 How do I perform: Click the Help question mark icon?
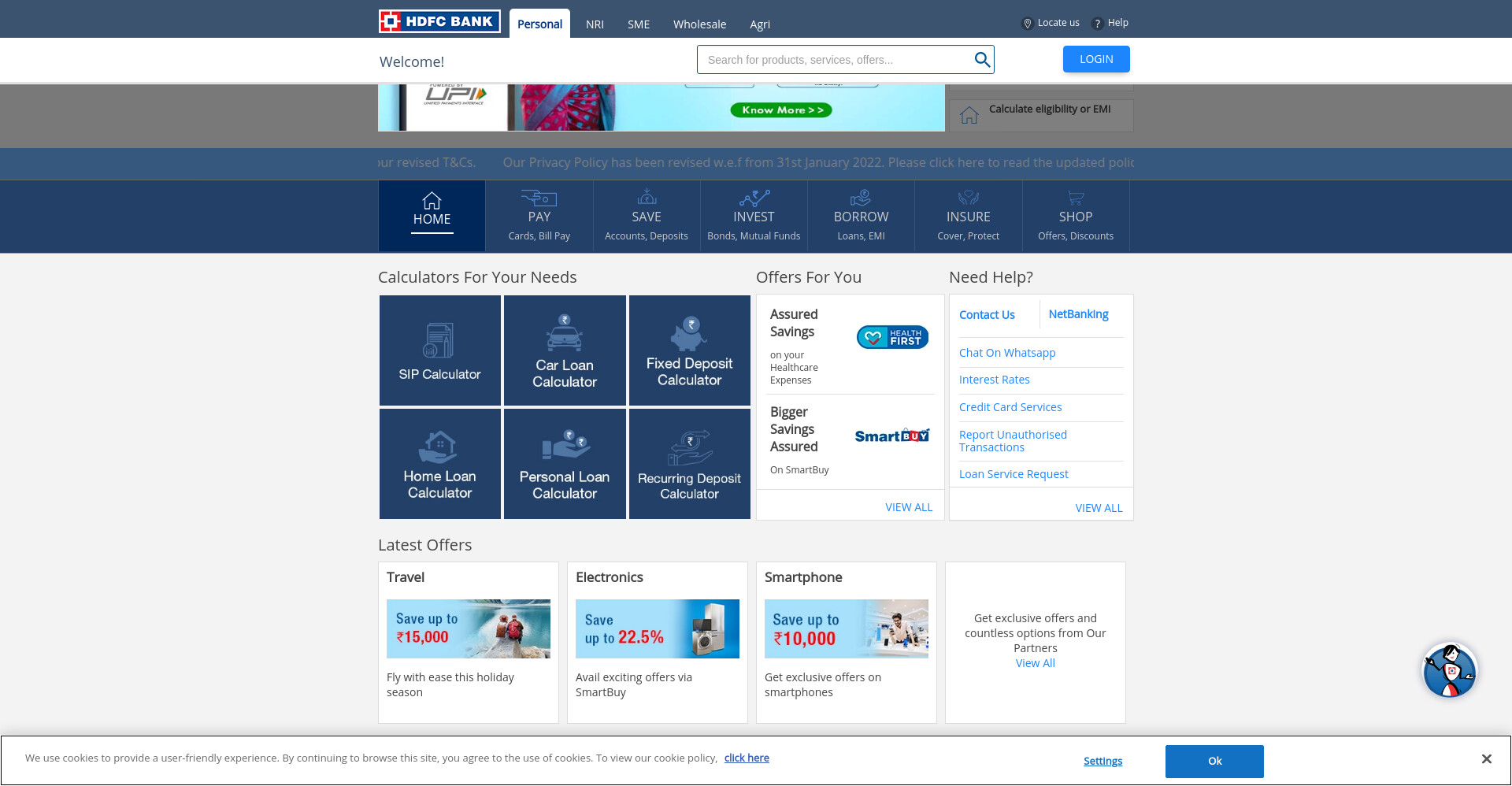click(1097, 24)
